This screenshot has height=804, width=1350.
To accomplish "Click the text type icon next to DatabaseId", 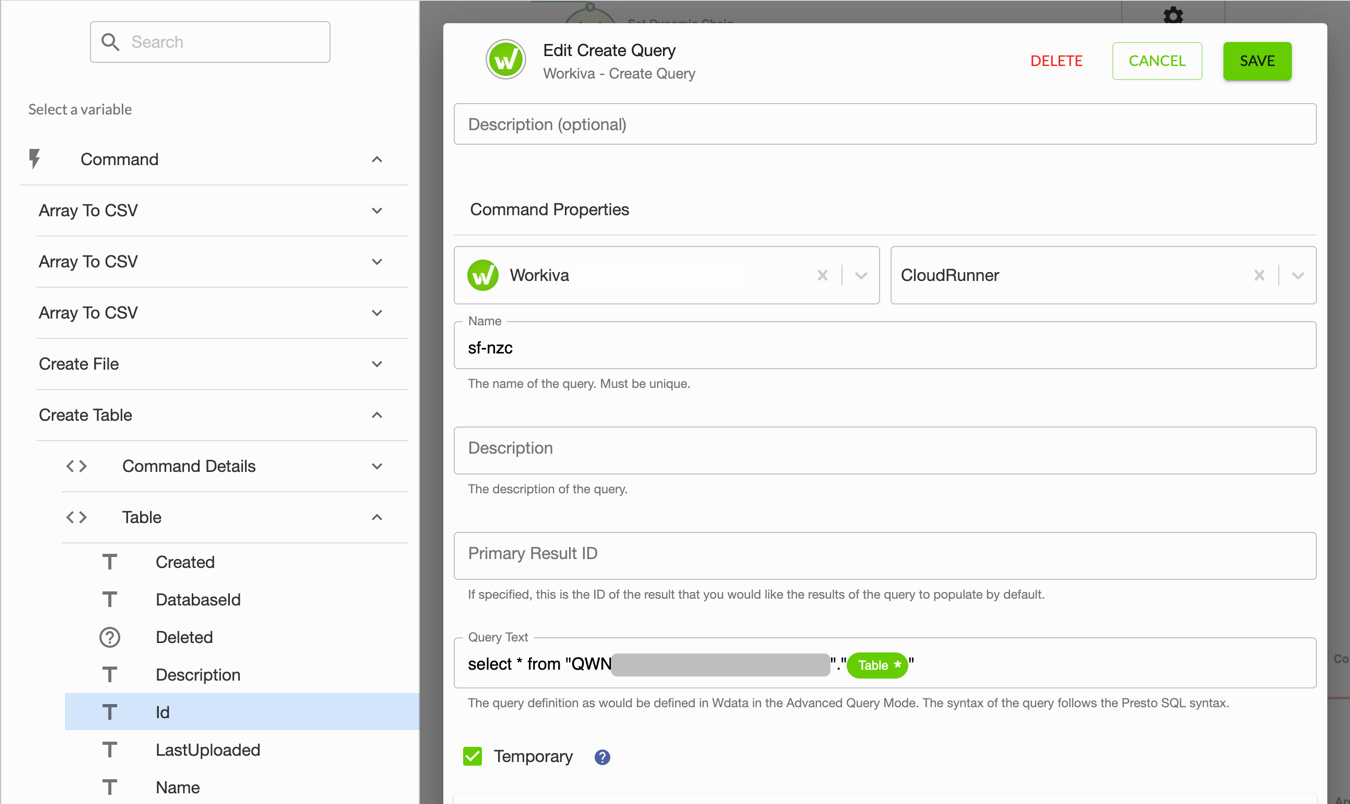I will (110, 599).
